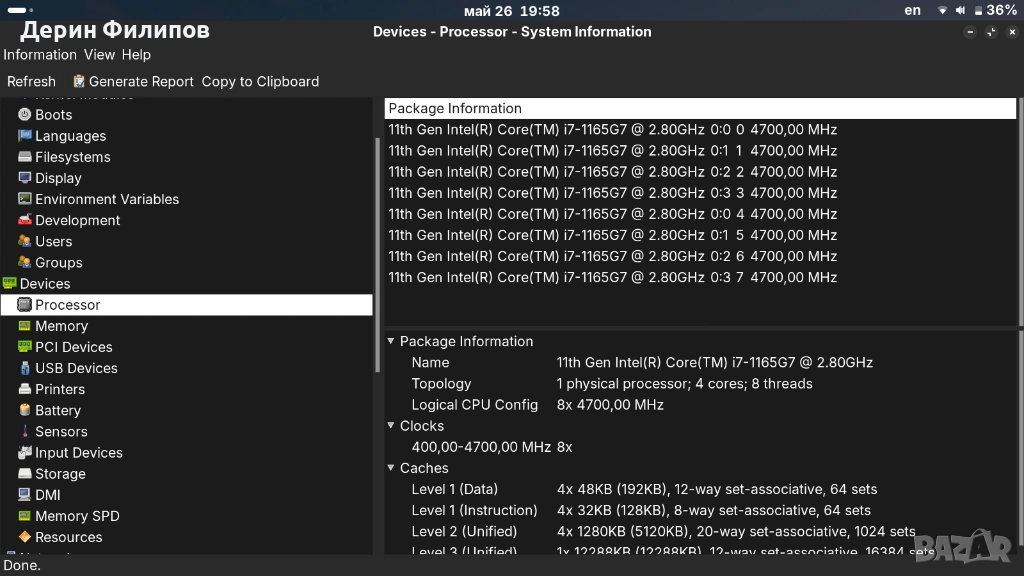Open USB Devices icon entry
Image resolution: width=1024 pixels, height=576 pixels.
coord(25,368)
